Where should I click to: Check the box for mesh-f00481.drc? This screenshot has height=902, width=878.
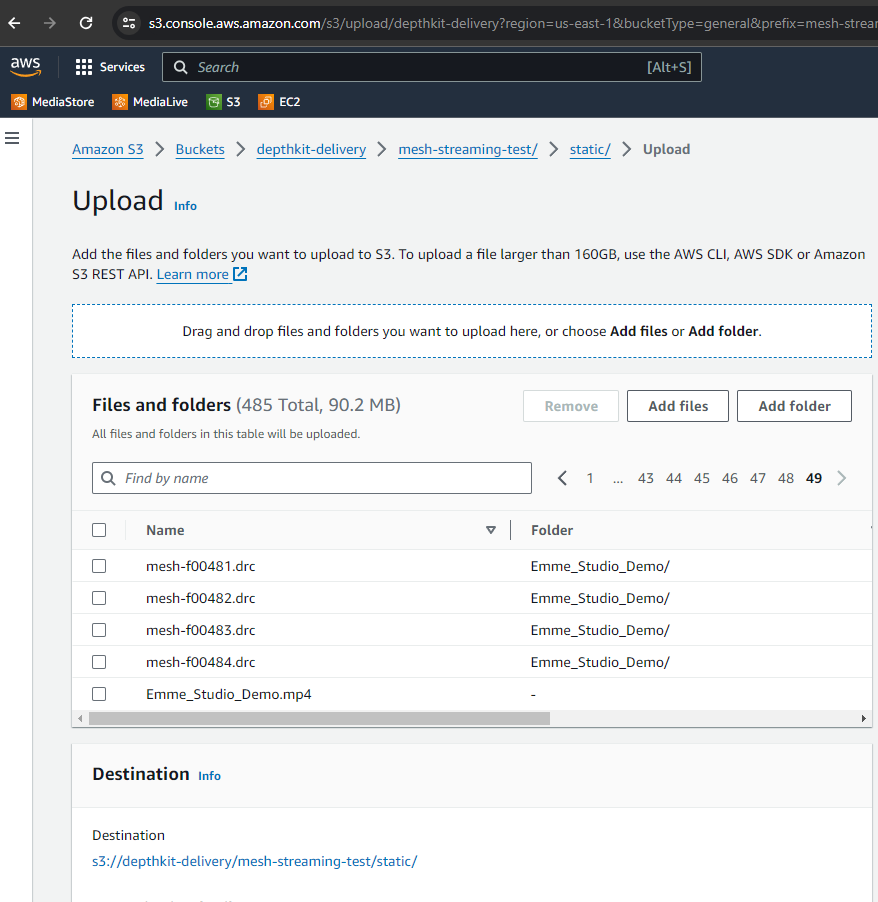pyautogui.click(x=99, y=566)
